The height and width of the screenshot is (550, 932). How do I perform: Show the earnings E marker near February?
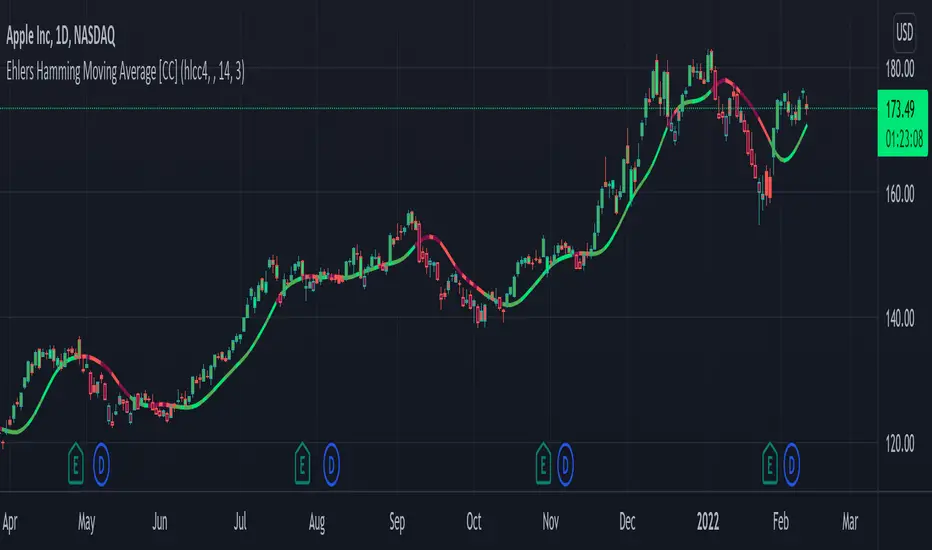point(770,464)
